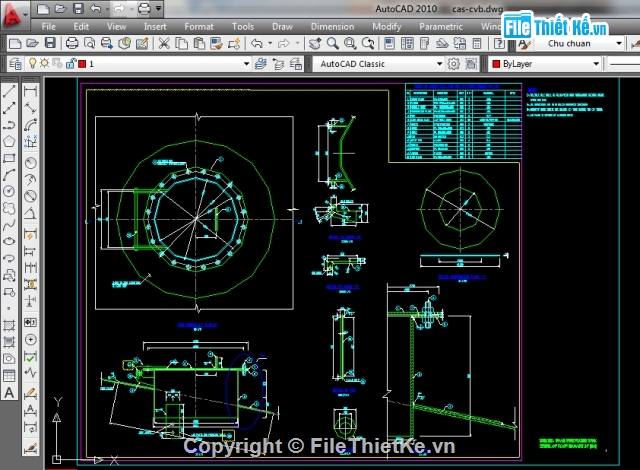The height and width of the screenshot is (470, 640).
Task: Choose Center Mark tool
Action: (30, 339)
